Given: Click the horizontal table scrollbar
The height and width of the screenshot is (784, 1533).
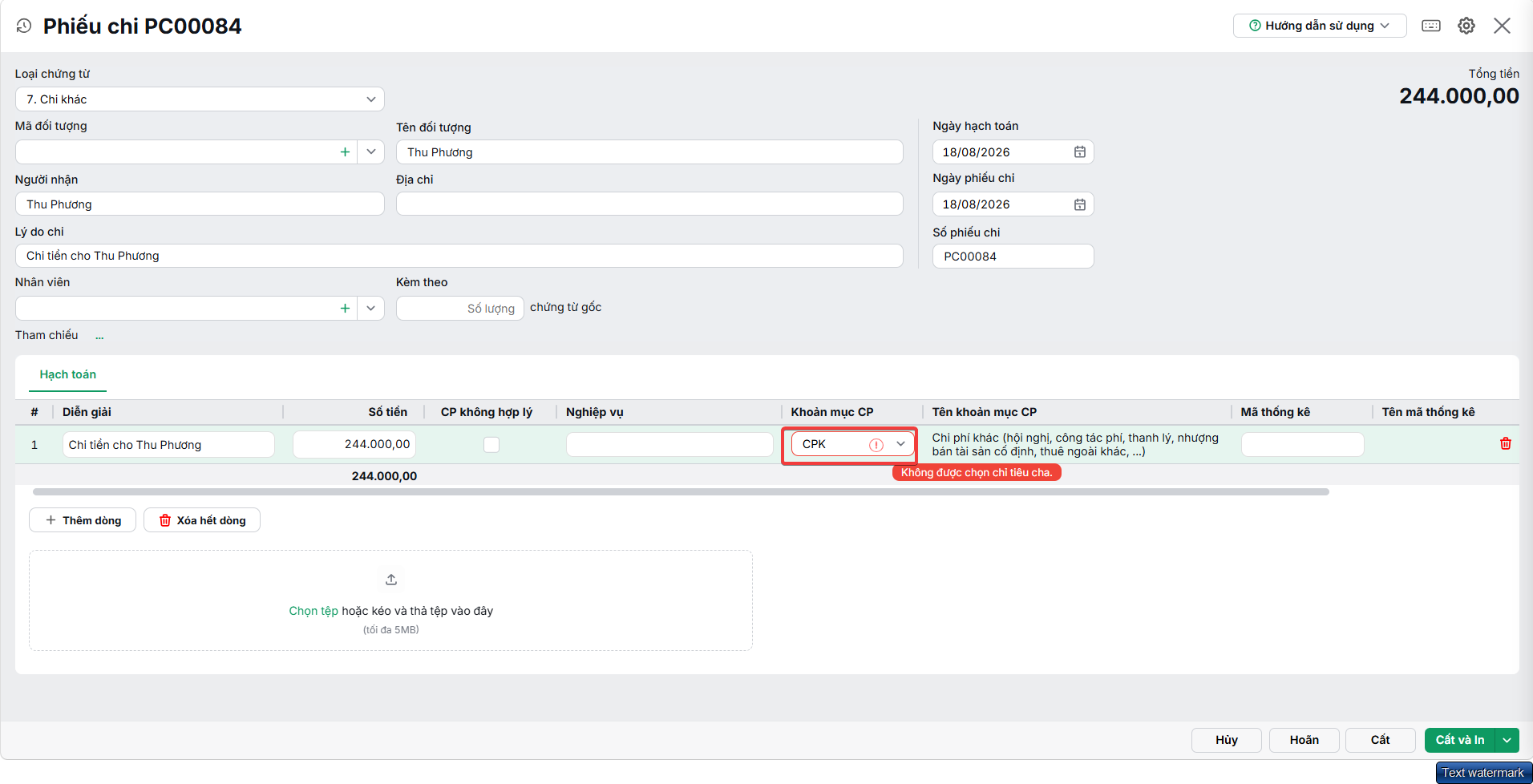Looking at the screenshot, I should 681,491.
